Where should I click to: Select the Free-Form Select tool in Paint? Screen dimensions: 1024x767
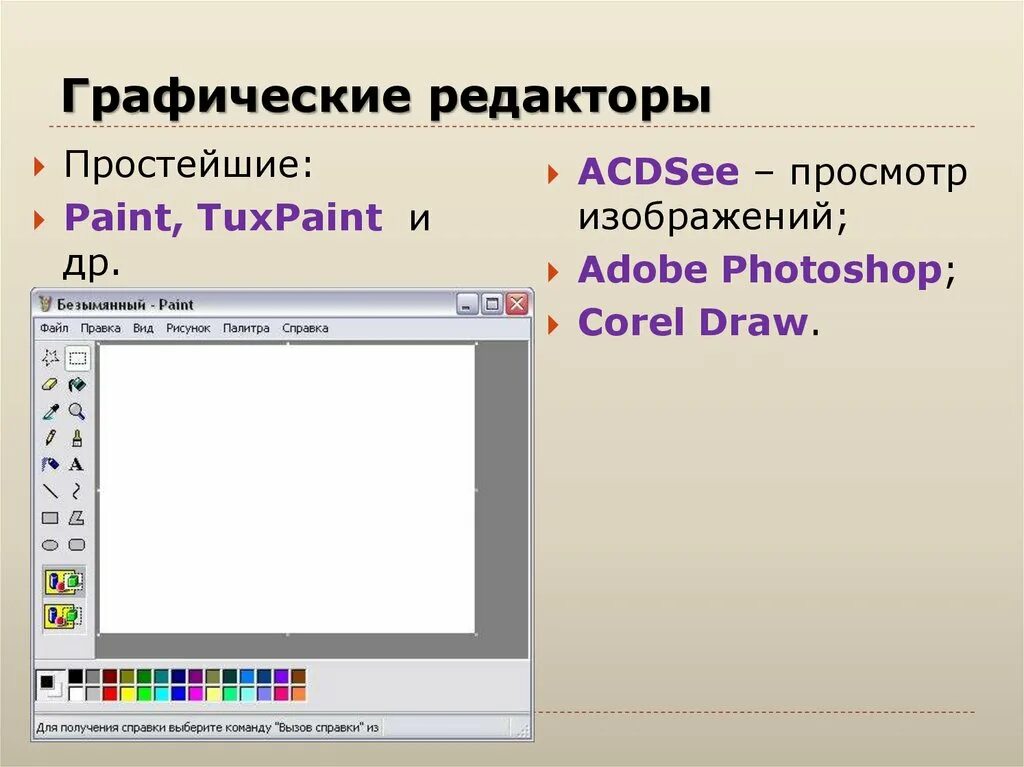click(x=50, y=357)
